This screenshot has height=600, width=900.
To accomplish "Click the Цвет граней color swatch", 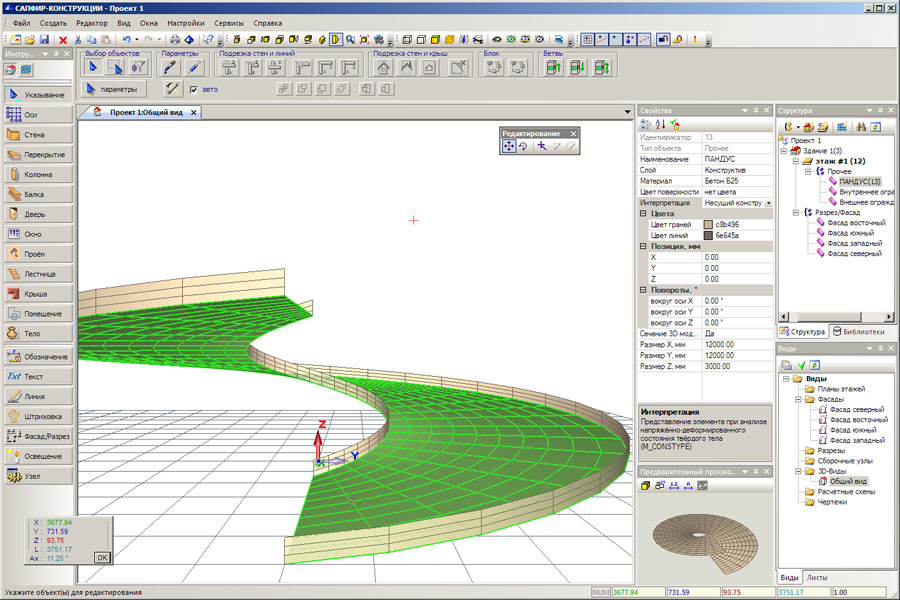I will coord(708,224).
